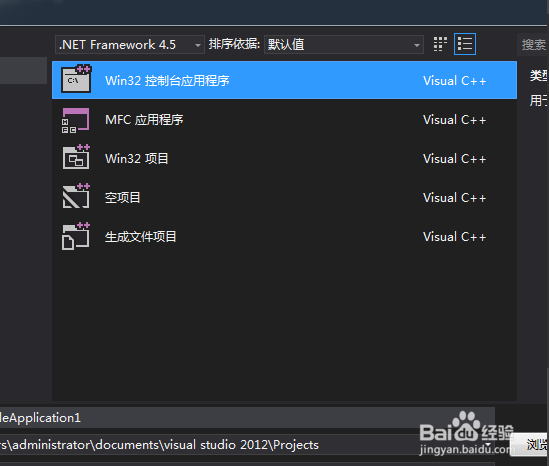Click Visual C++ label in Win32 控制台应用程序 row
Viewport: 549px width, 466px height.
point(454,81)
